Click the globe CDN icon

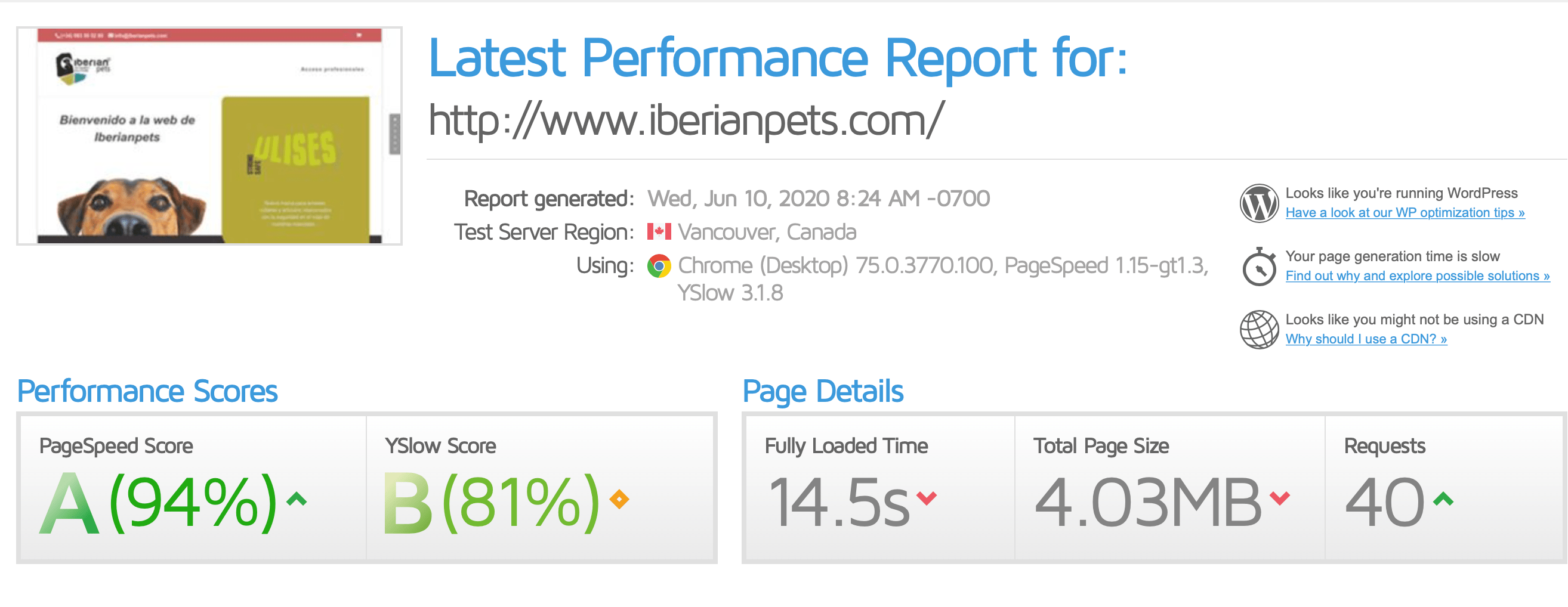(x=1259, y=330)
